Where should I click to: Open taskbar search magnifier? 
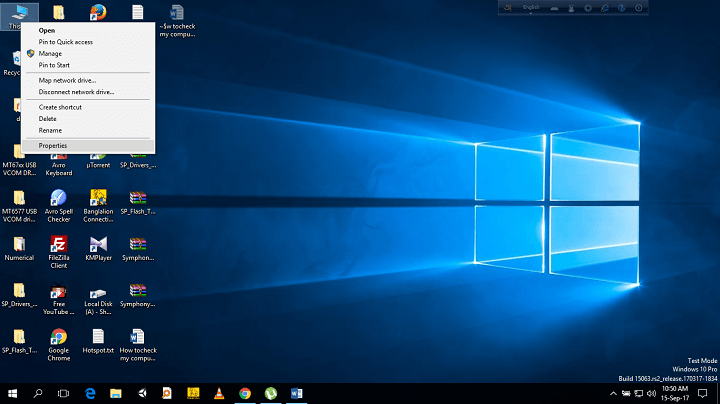coord(38,393)
